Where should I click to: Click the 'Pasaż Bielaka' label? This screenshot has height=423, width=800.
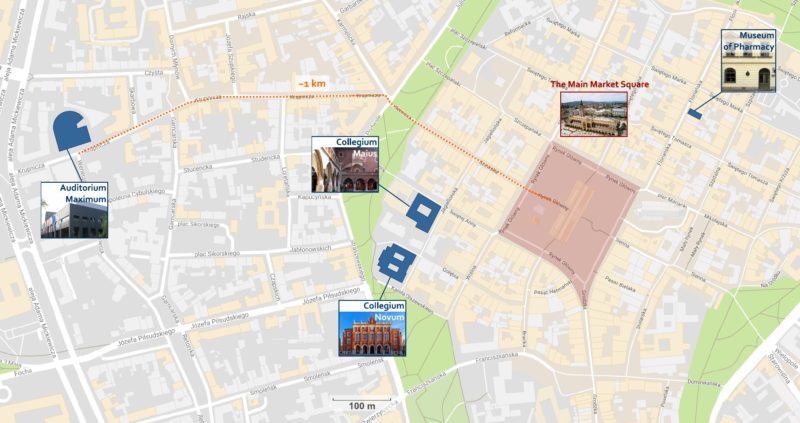click(620, 284)
